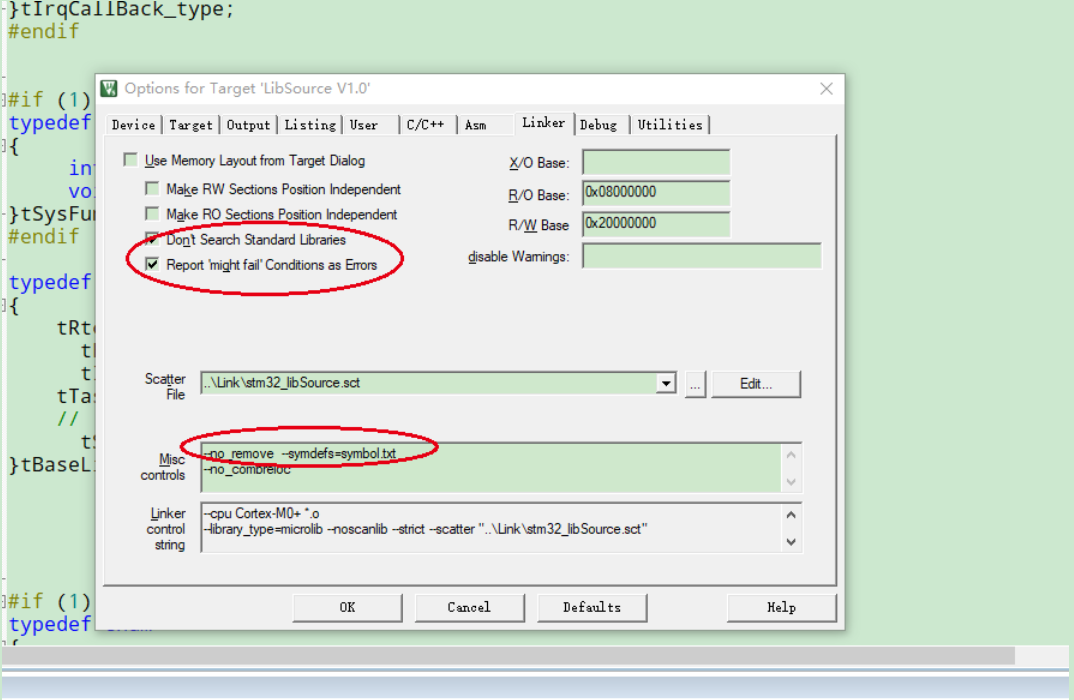Open the Asm tab

coord(476,125)
